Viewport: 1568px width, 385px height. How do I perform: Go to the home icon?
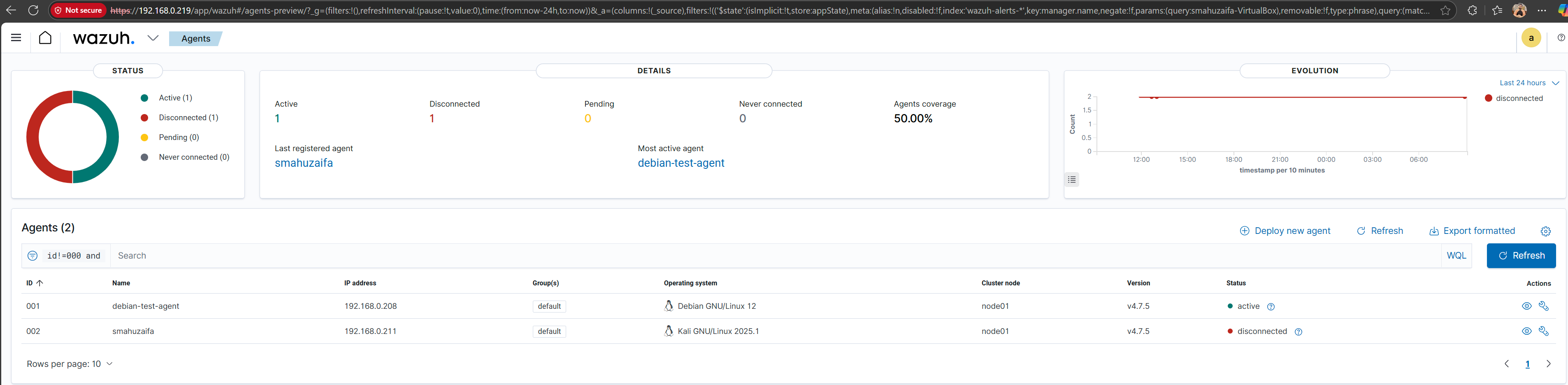45,38
